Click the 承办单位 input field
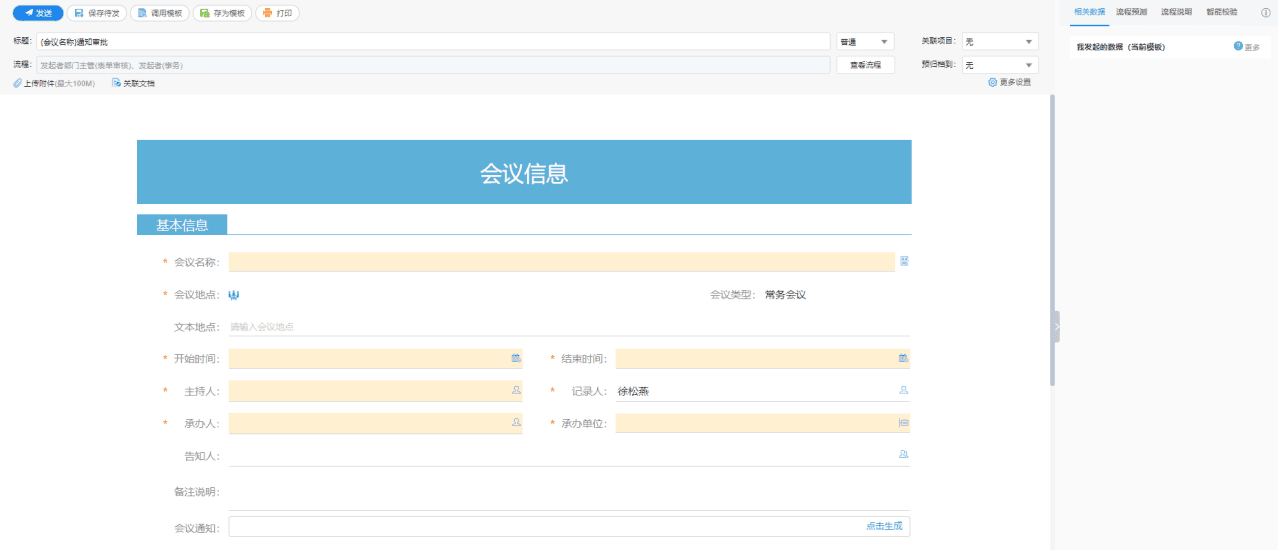The width and height of the screenshot is (1278, 550). [x=762, y=423]
